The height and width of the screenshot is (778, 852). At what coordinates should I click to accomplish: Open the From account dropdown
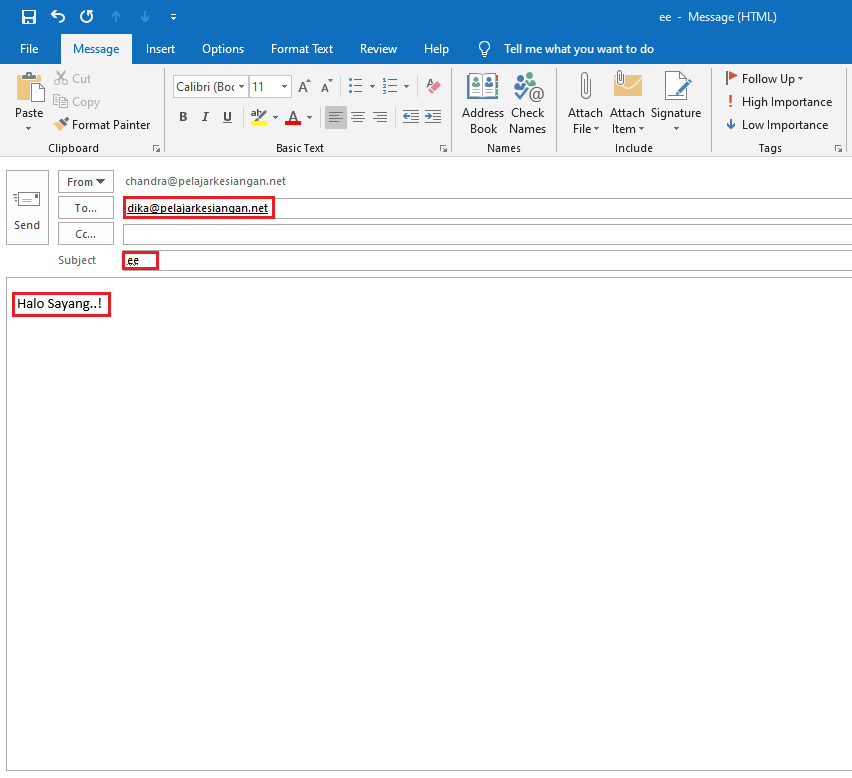click(x=86, y=182)
